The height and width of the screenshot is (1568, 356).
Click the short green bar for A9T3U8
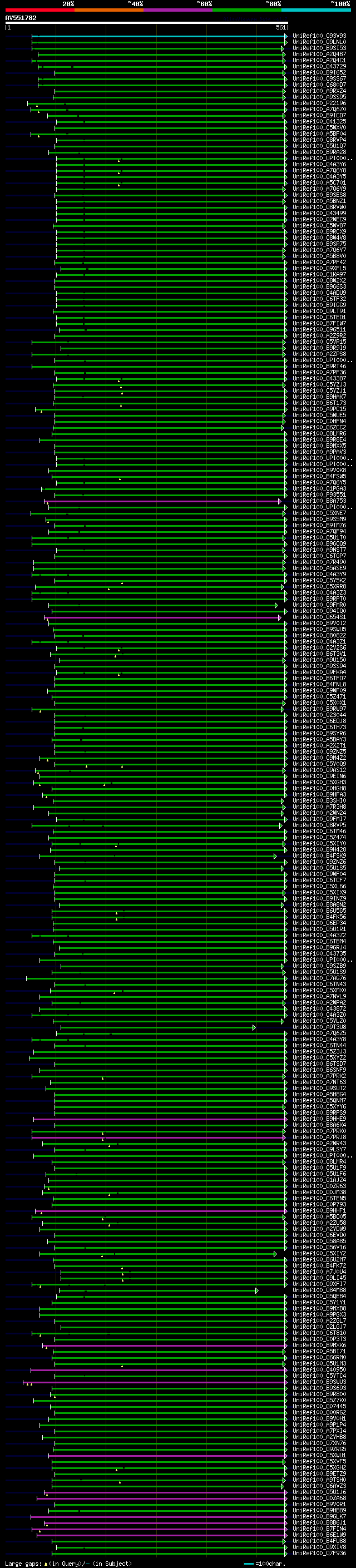pos(158,1027)
